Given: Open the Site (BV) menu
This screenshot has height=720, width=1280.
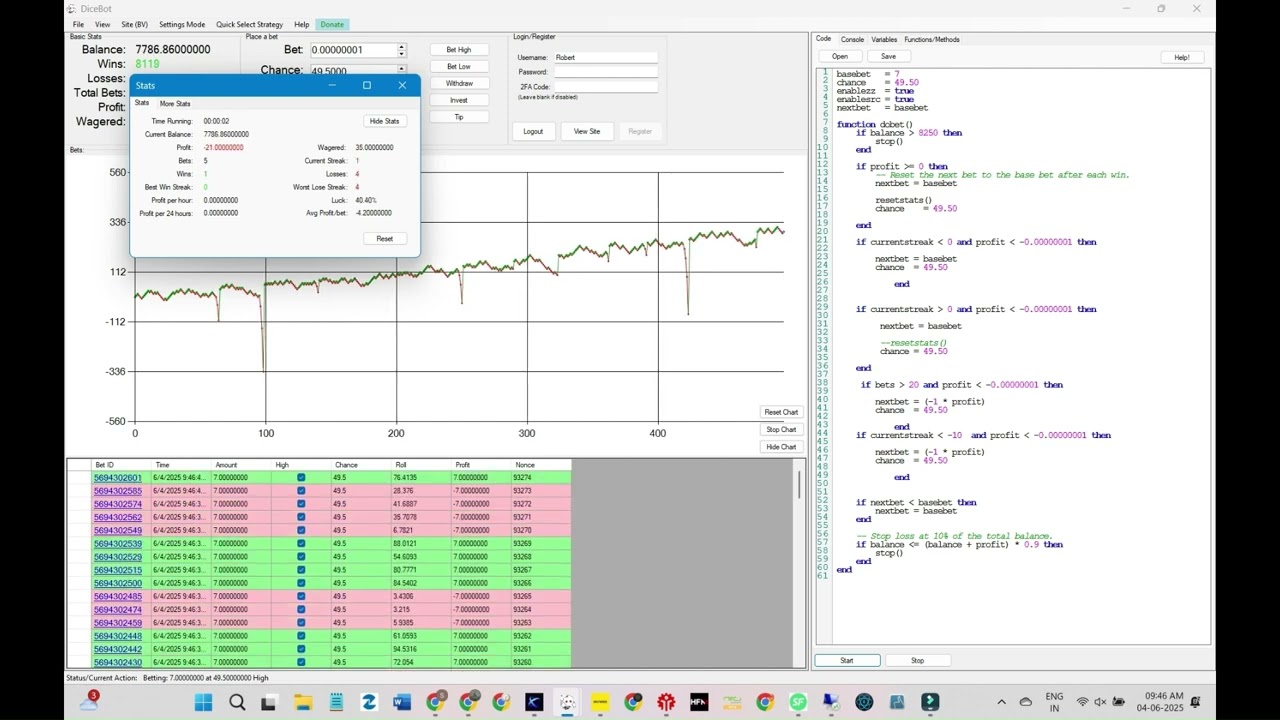Looking at the screenshot, I should click(x=134, y=24).
